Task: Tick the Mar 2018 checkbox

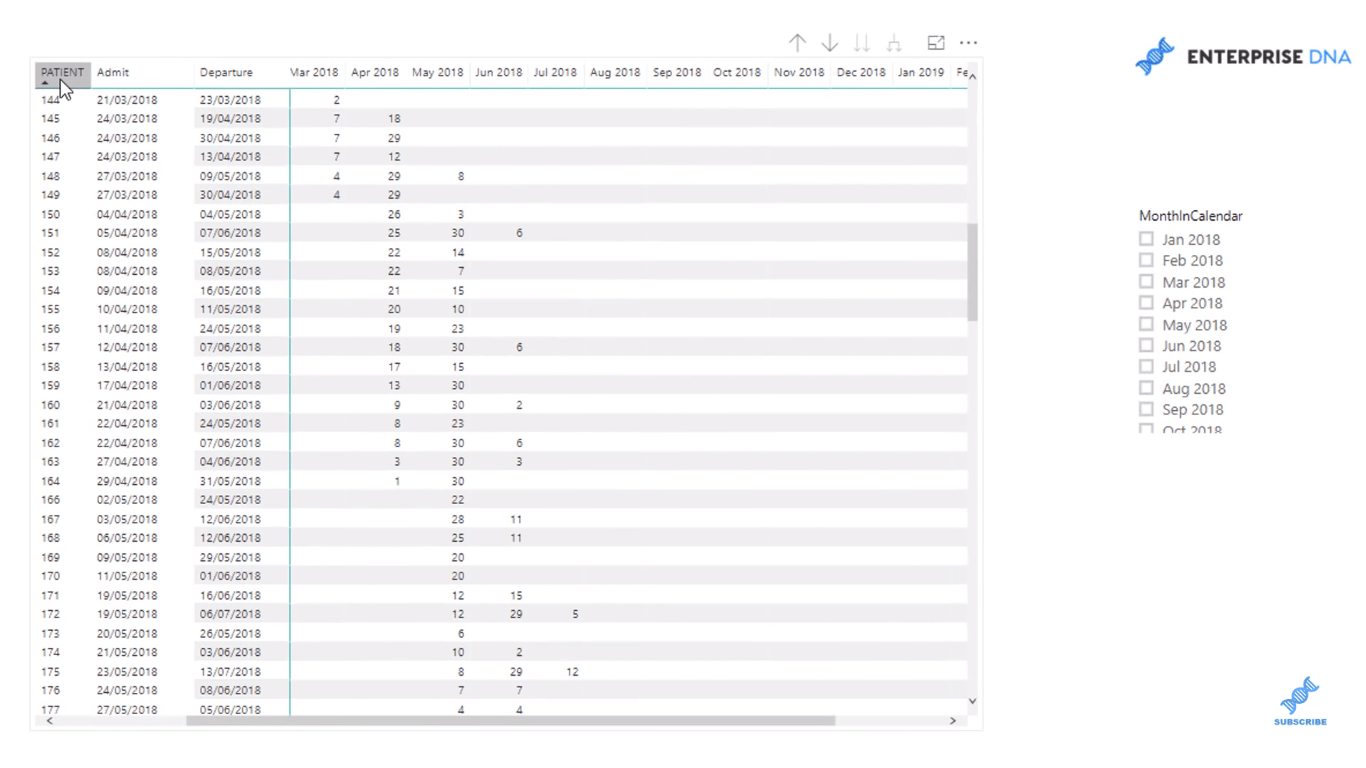Action: [1146, 282]
